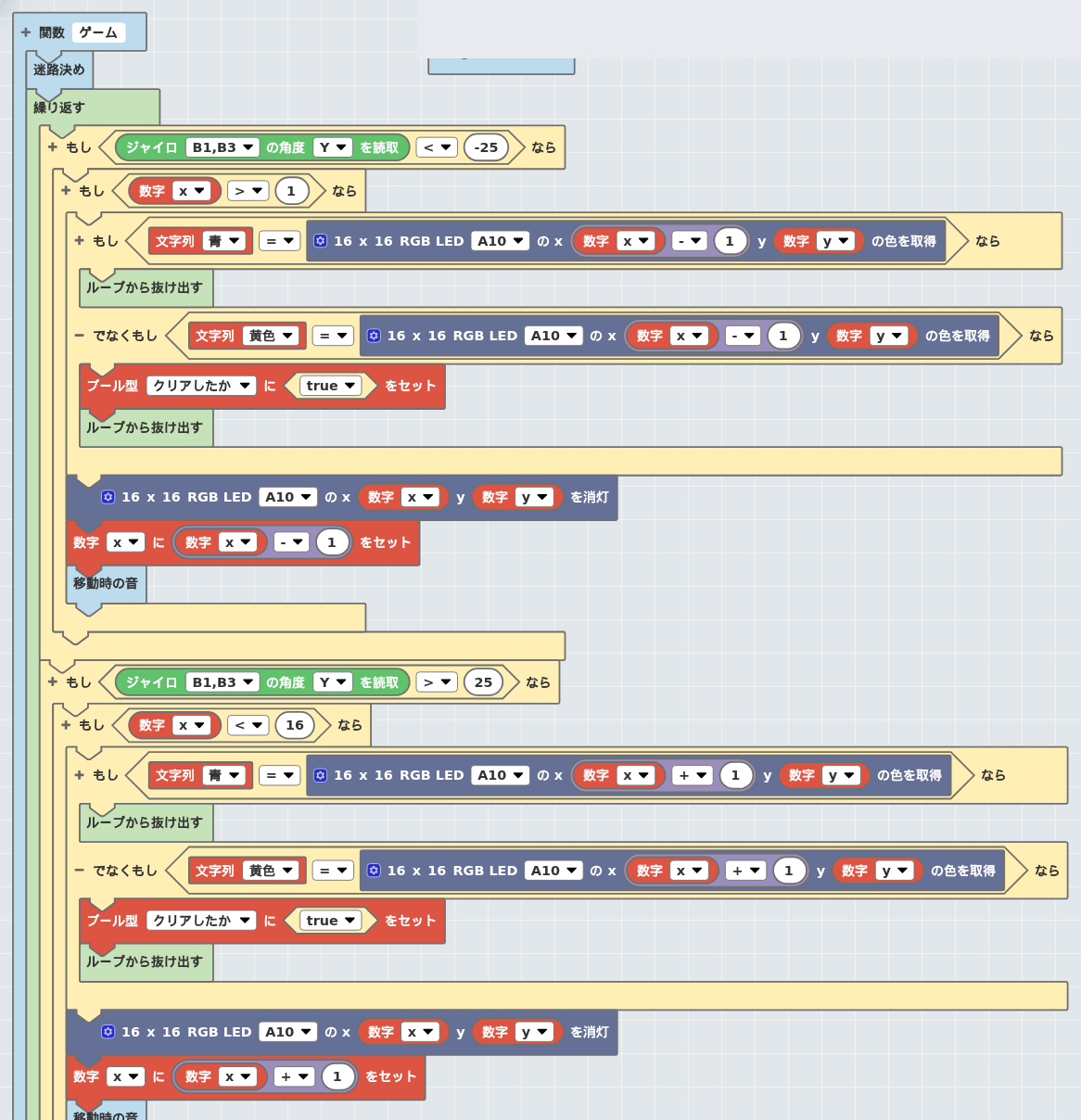Click ジャイロ label in gyro < -25 block
This screenshot has width=1081, height=1120.
pos(152,147)
